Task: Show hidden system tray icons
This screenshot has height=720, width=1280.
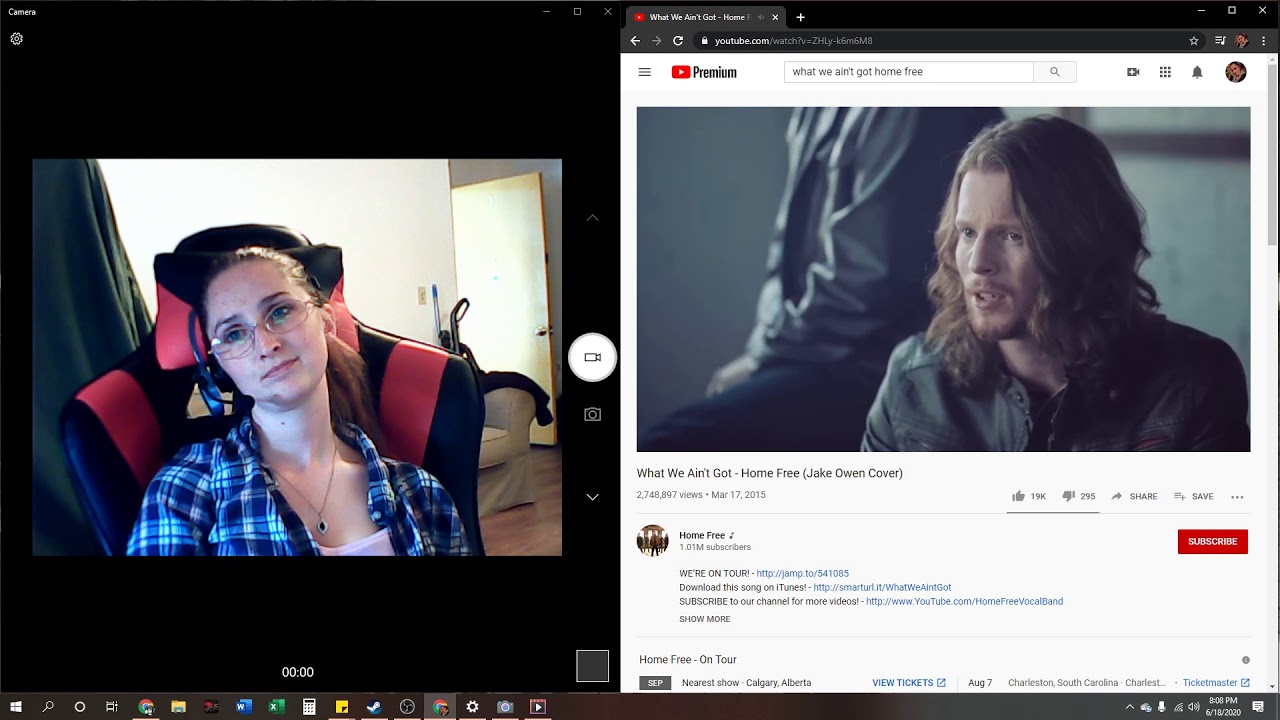Action: [1130, 707]
